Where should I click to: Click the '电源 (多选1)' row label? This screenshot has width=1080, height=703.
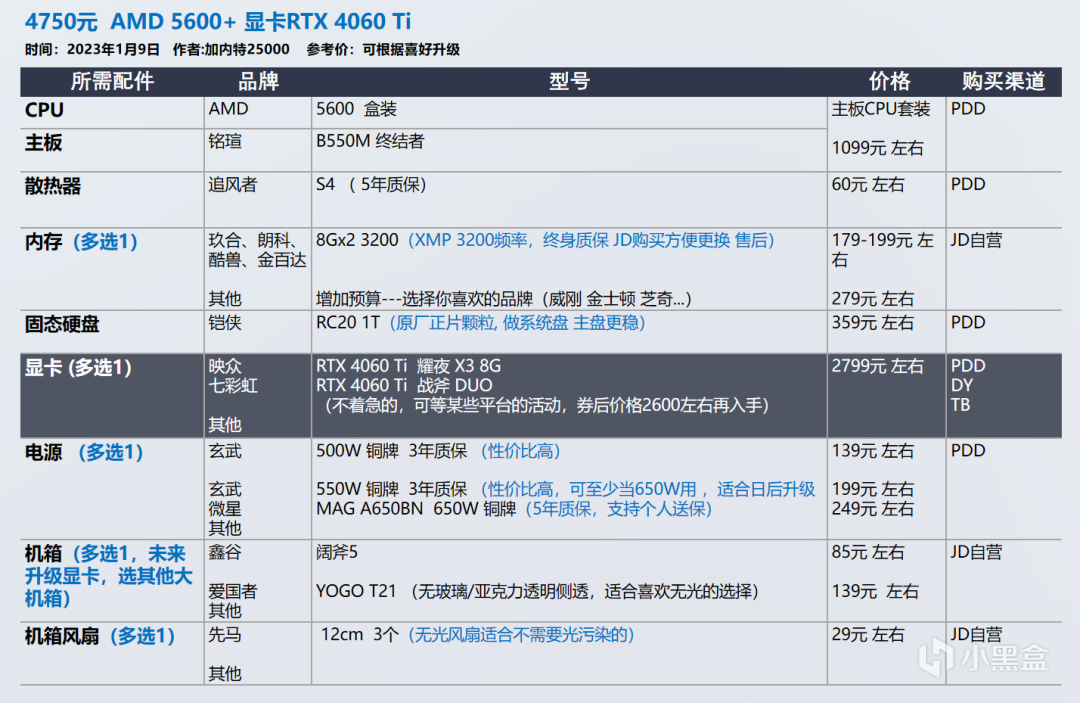point(84,453)
